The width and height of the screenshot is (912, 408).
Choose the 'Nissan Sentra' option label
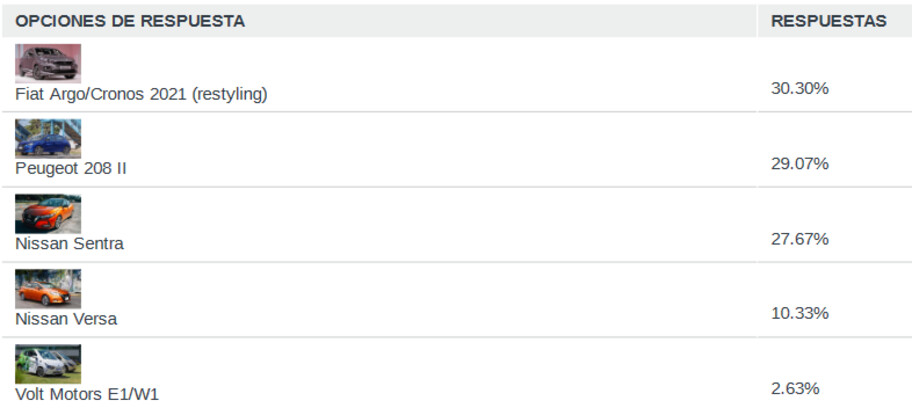(x=70, y=244)
